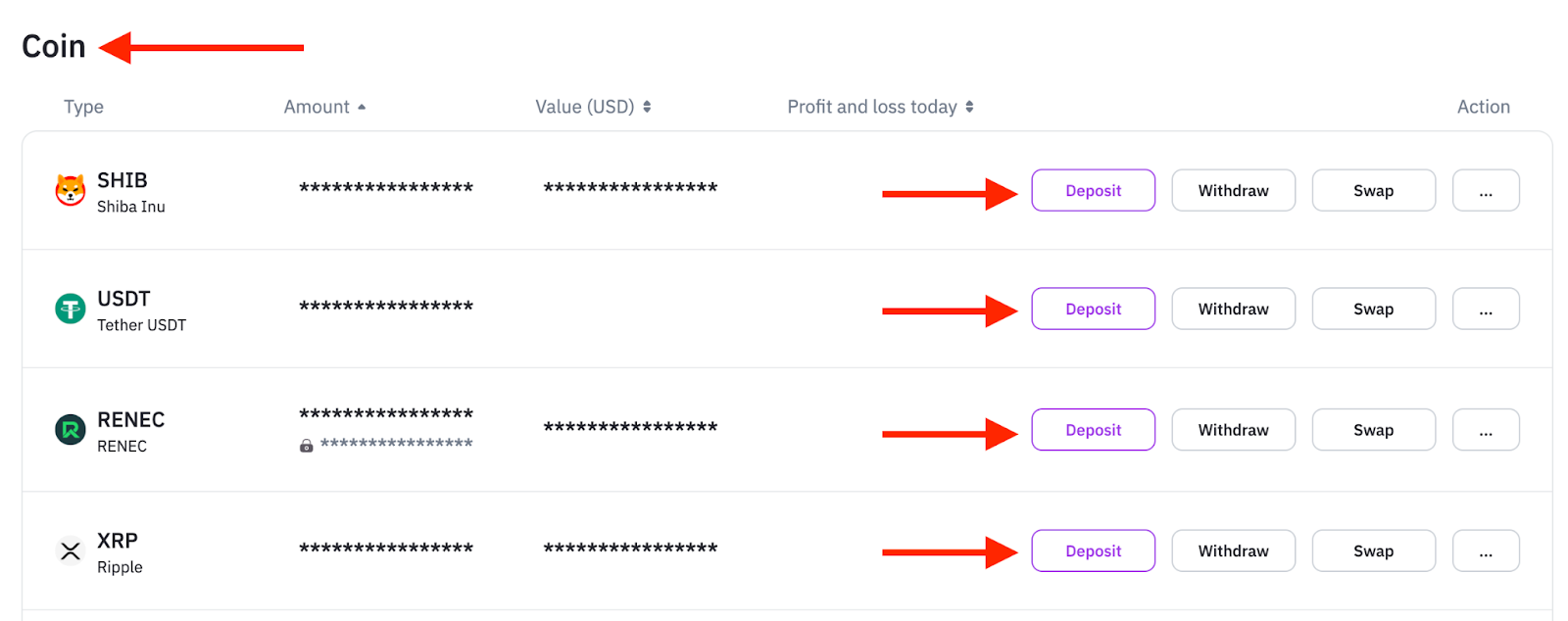Open more options for RENEC row
This screenshot has height=621, width=1568.
[x=1486, y=430]
